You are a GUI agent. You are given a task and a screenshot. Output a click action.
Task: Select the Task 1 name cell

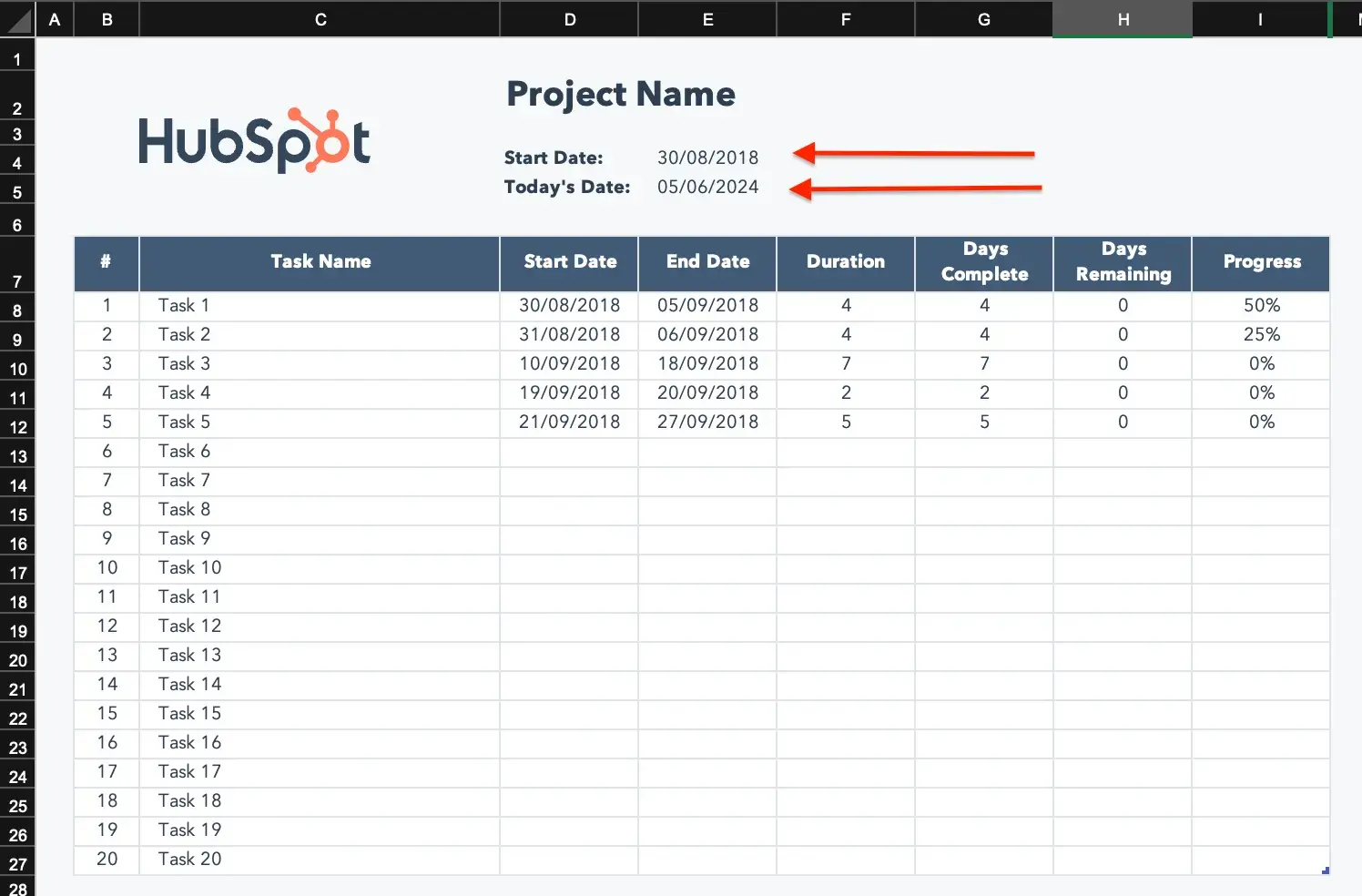(320, 306)
